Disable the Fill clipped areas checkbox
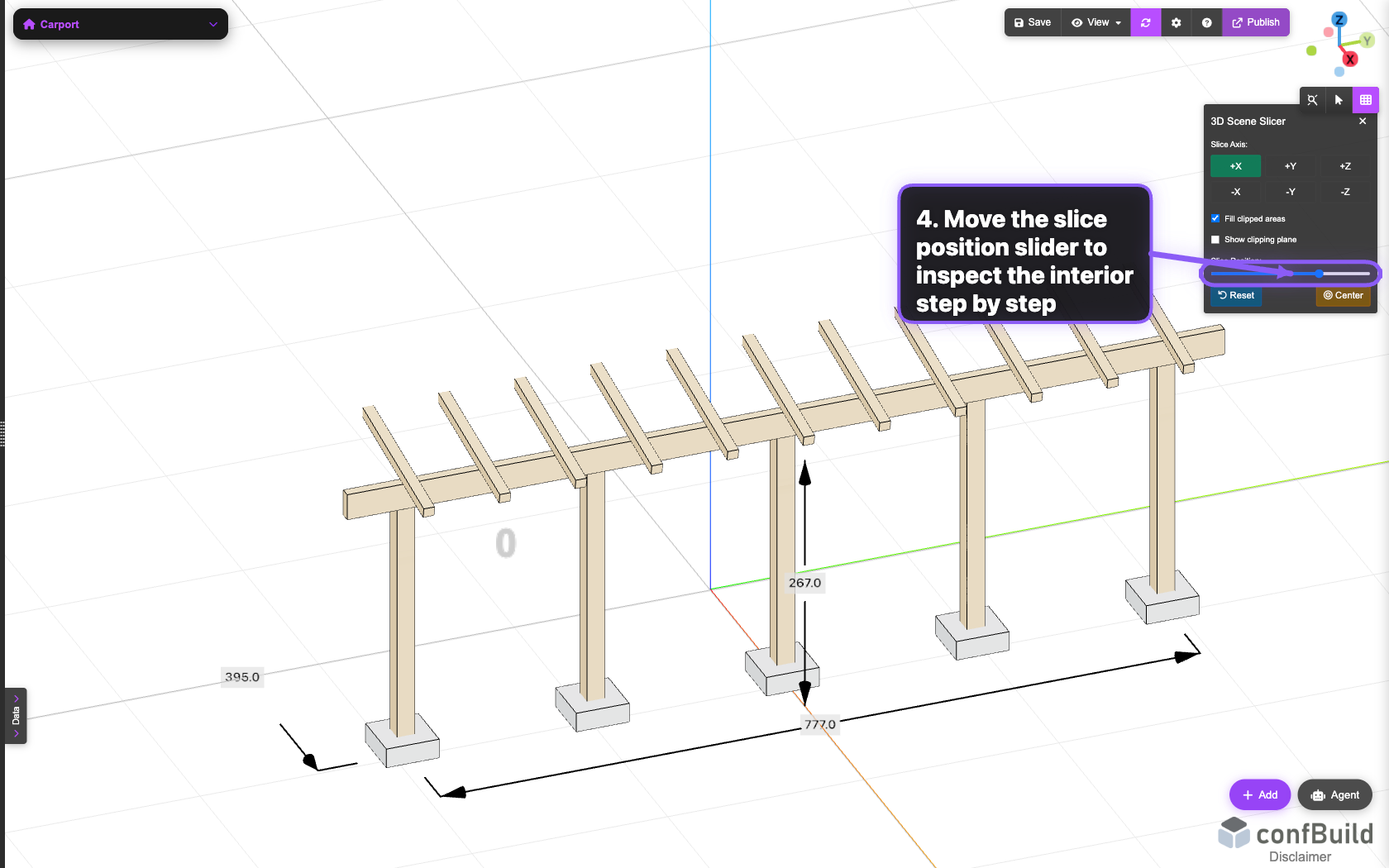Viewport: 1389px width, 868px height. 1215,218
